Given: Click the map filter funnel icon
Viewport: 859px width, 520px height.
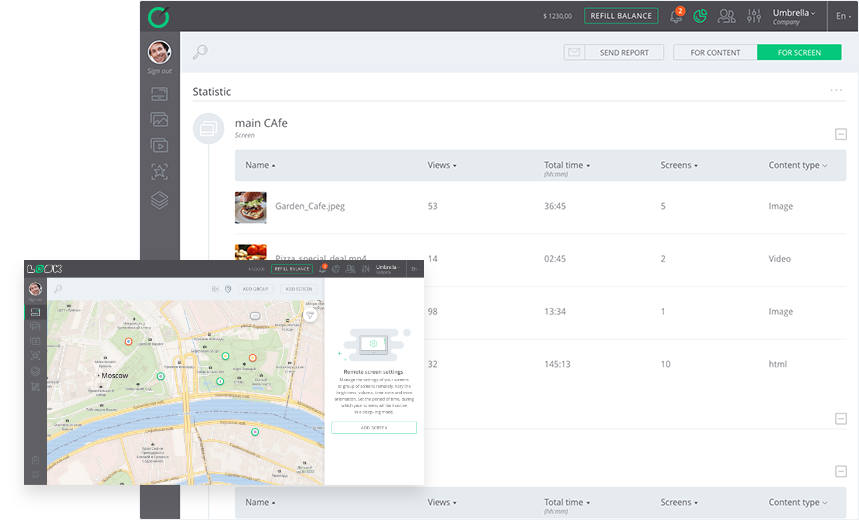Looking at the screenshot, I should [x=310, y=315].
